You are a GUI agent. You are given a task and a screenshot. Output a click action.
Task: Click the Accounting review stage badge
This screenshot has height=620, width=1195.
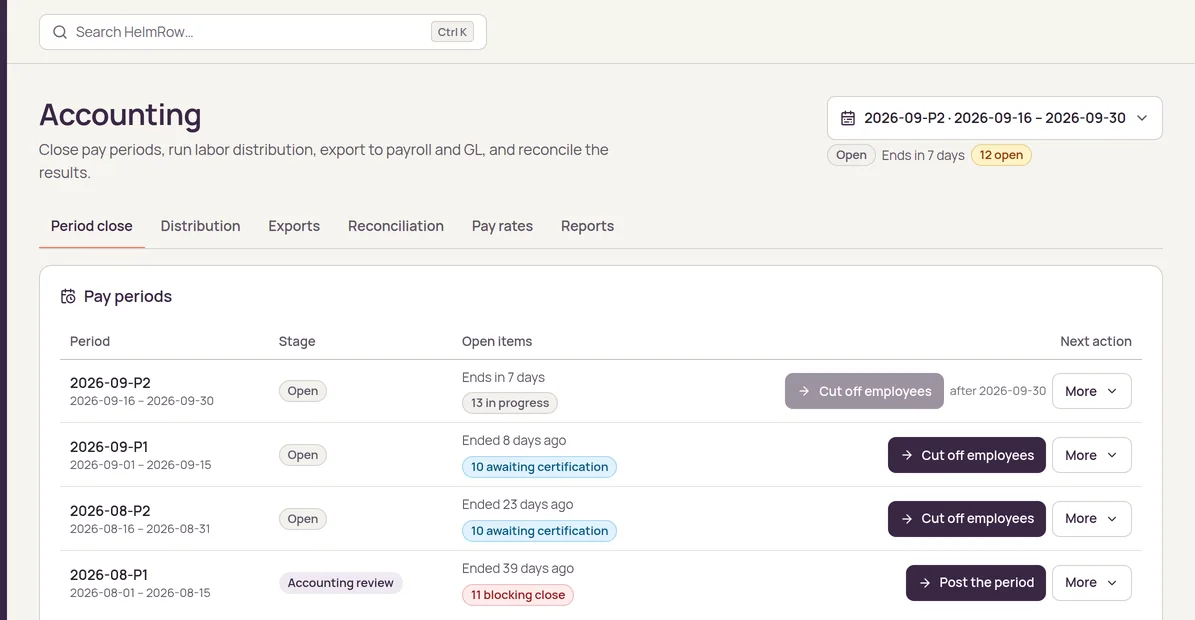pos(341,583)
